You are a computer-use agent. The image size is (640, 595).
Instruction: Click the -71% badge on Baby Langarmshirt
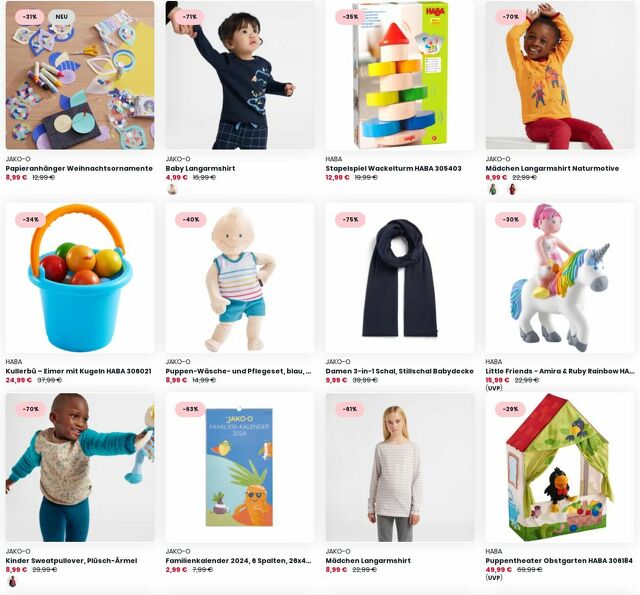tap(190, 17)
